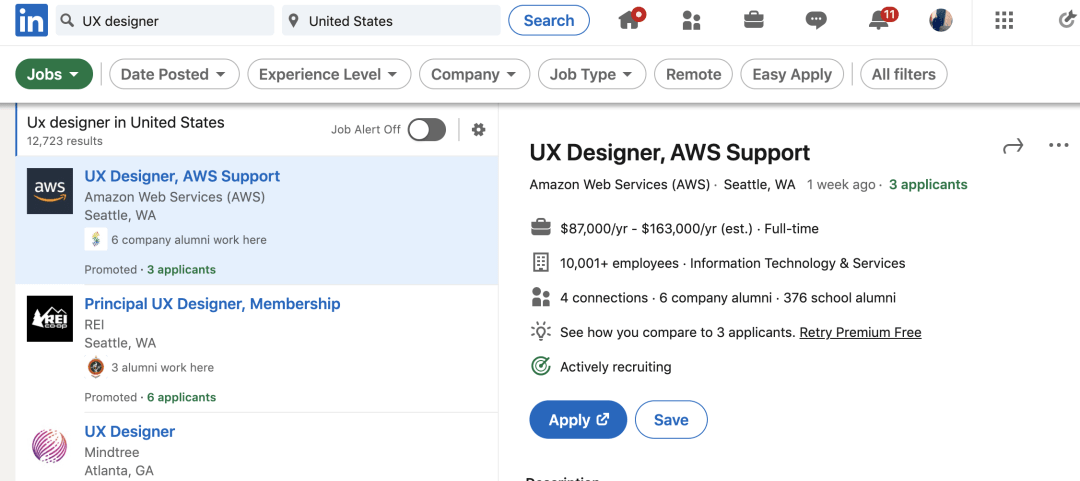Image resolution: width=1080 pixels, height=481 pixels.
Task: Click the AWS company logo
Action: click(x=50, y=191)
